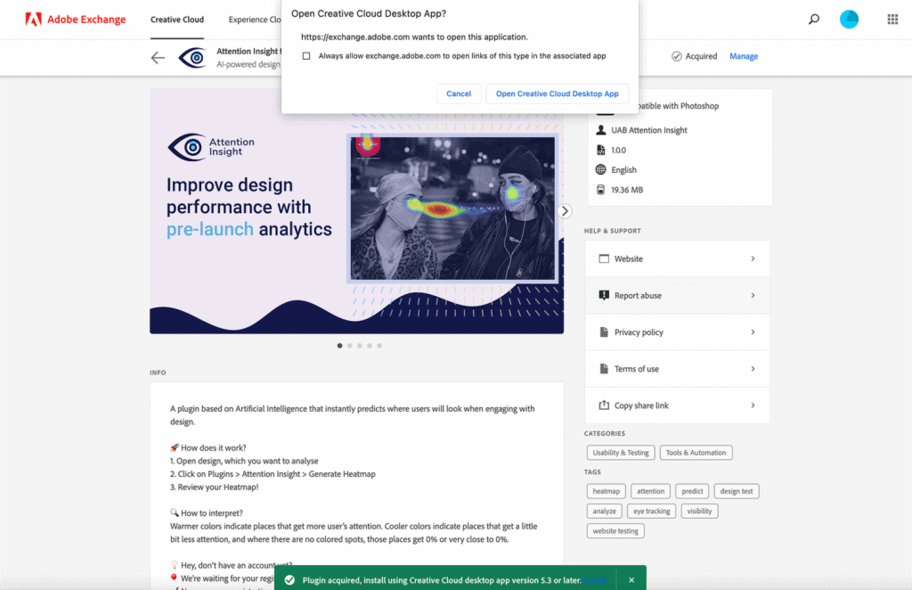Cancel the open app dialog

tap(458, 94)
